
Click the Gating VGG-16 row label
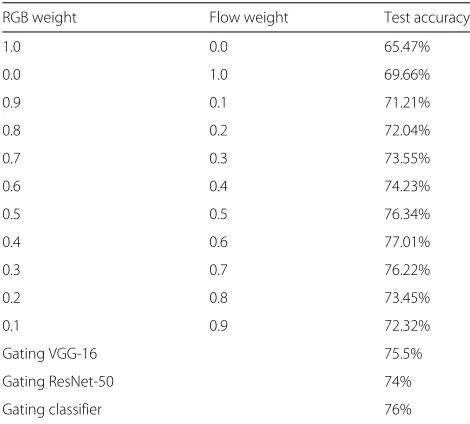50,354
